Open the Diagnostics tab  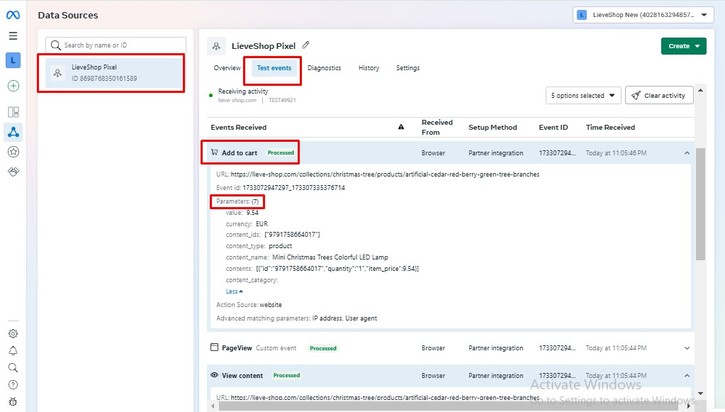pos(324,68)
